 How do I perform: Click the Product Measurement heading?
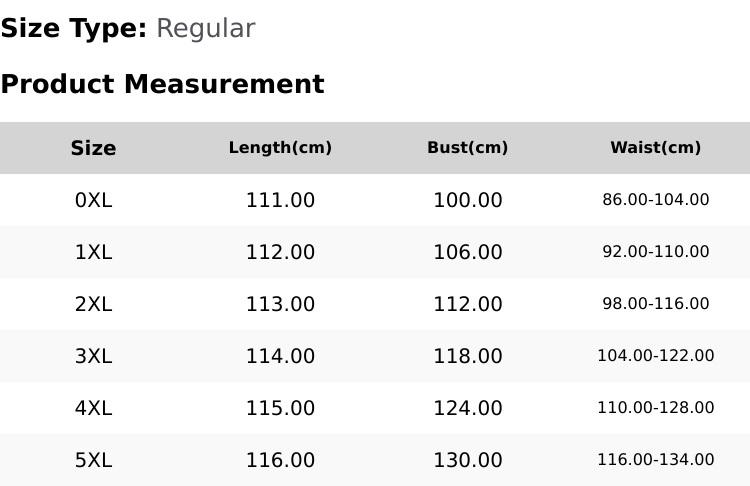pyautogui.click(x=163, y=84)
